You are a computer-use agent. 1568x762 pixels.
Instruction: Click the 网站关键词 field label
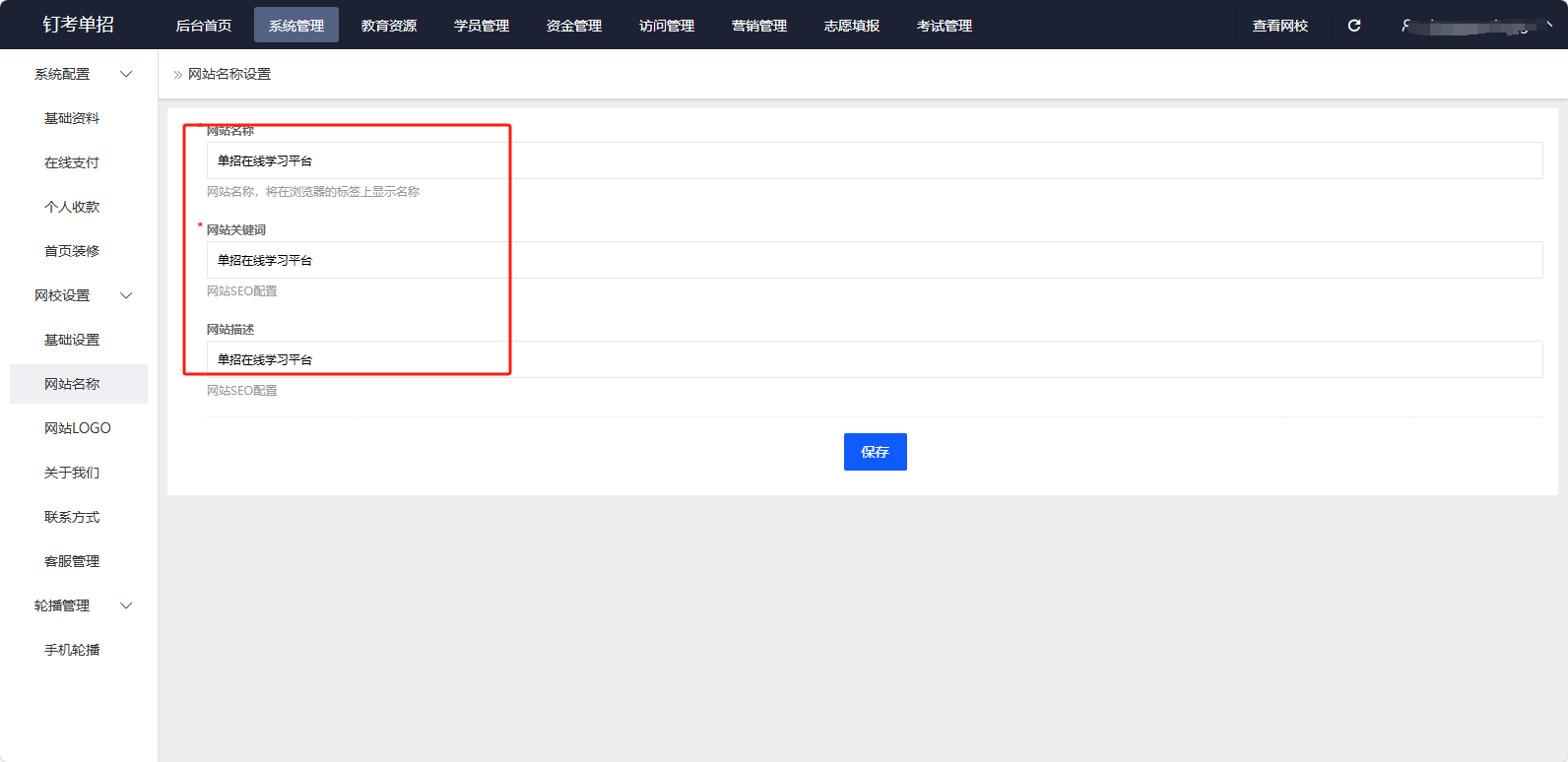(236, 229)
